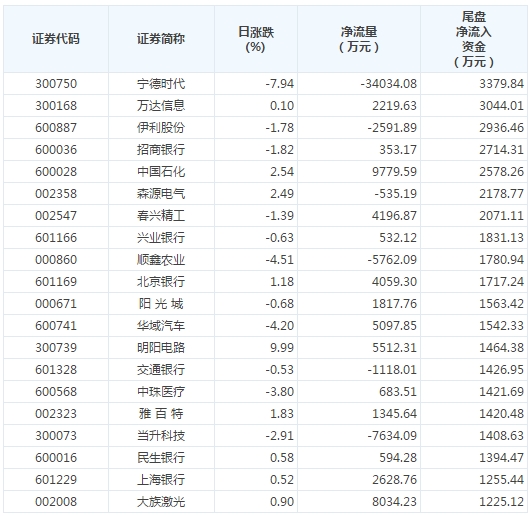Click 顺鑫农业 stock name

click(161, 260)
